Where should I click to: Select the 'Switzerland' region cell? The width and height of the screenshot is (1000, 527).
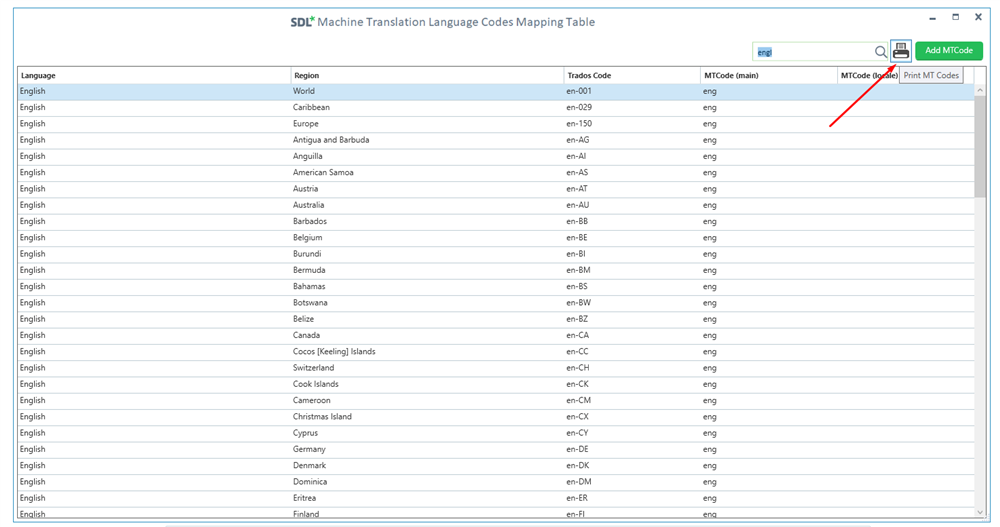(x=427, y=367)
